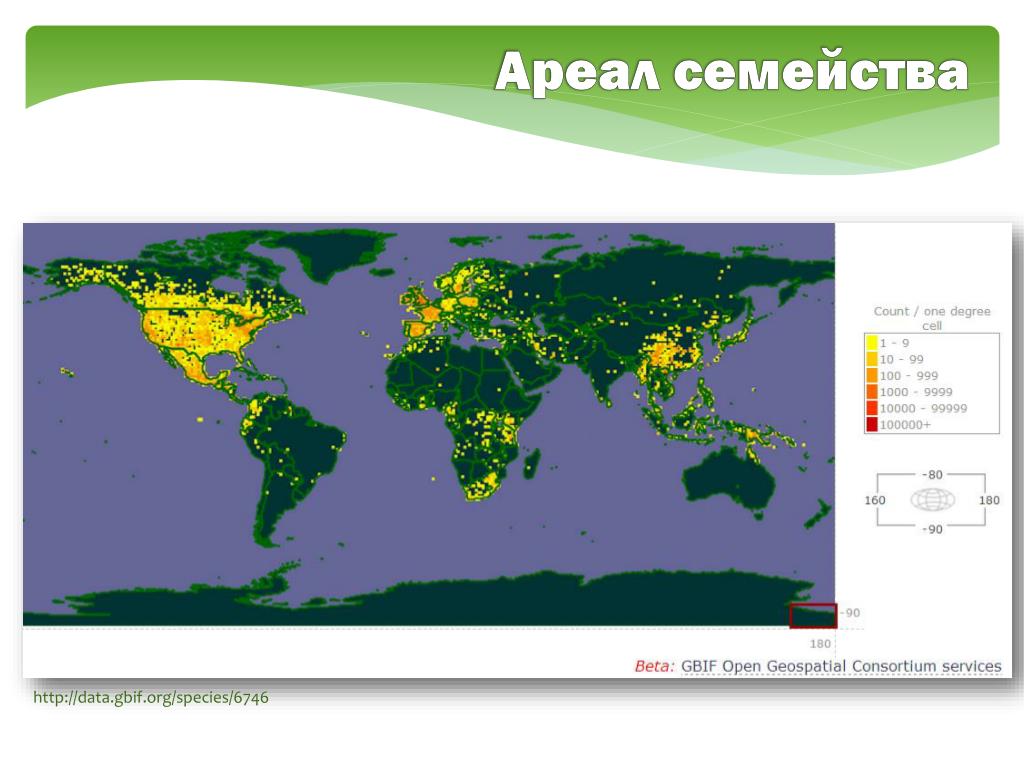Image resolution: width=1024 pixels, height=768 pixels.
Task: Open the data.gbif.org/species/6746 link
Action: coord(151,697)
